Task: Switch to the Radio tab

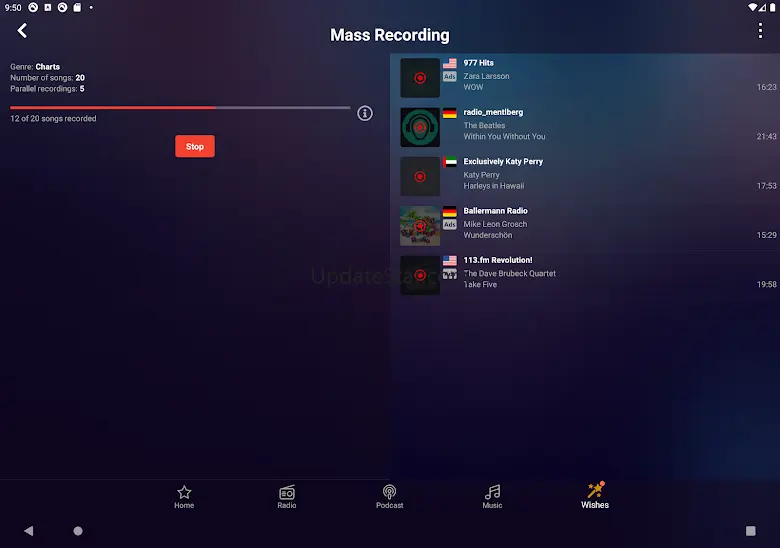Action: click(287, 497)
